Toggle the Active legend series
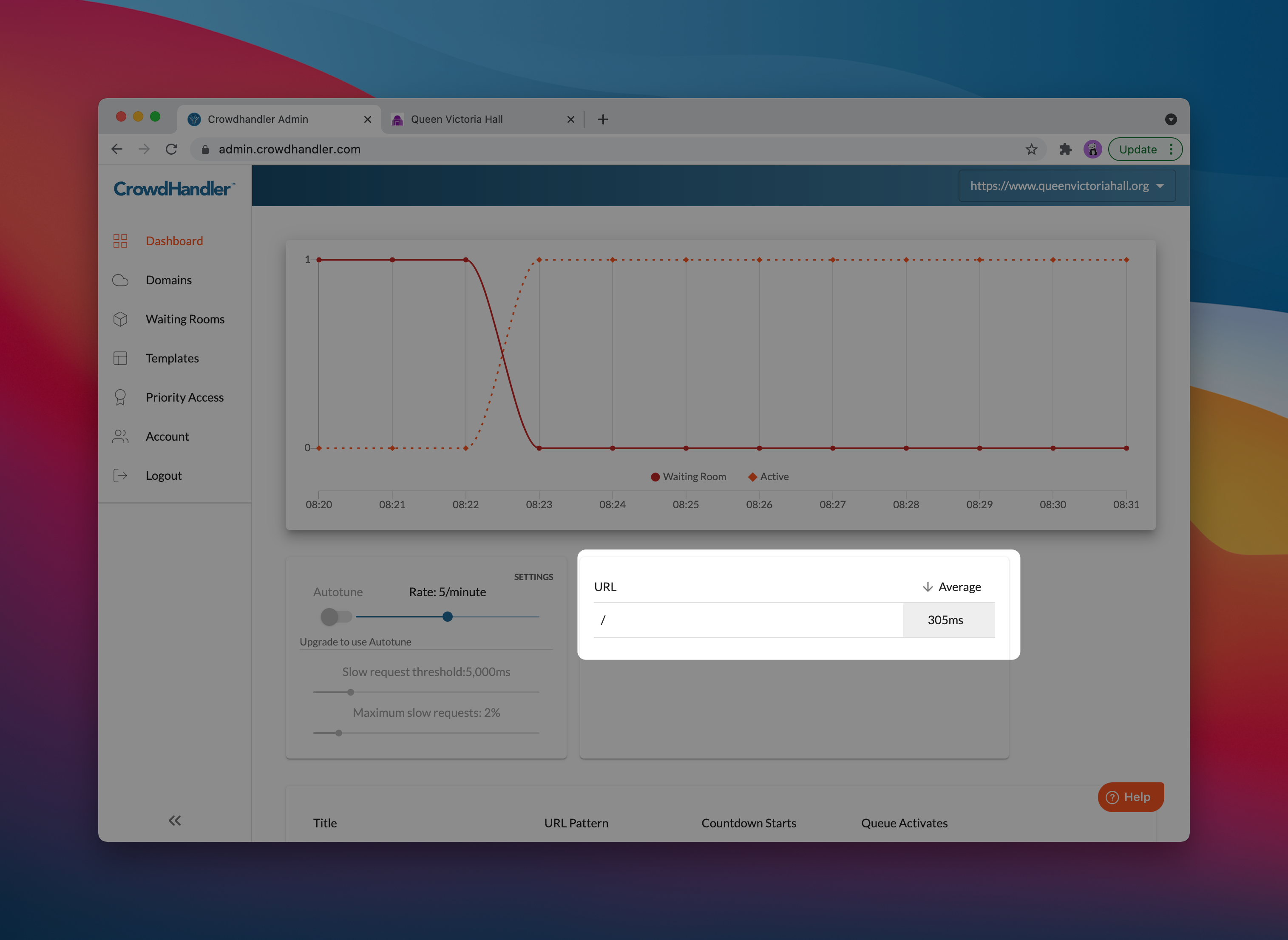The width and height of the screenshot is (1288, 940). pos(769,477)
